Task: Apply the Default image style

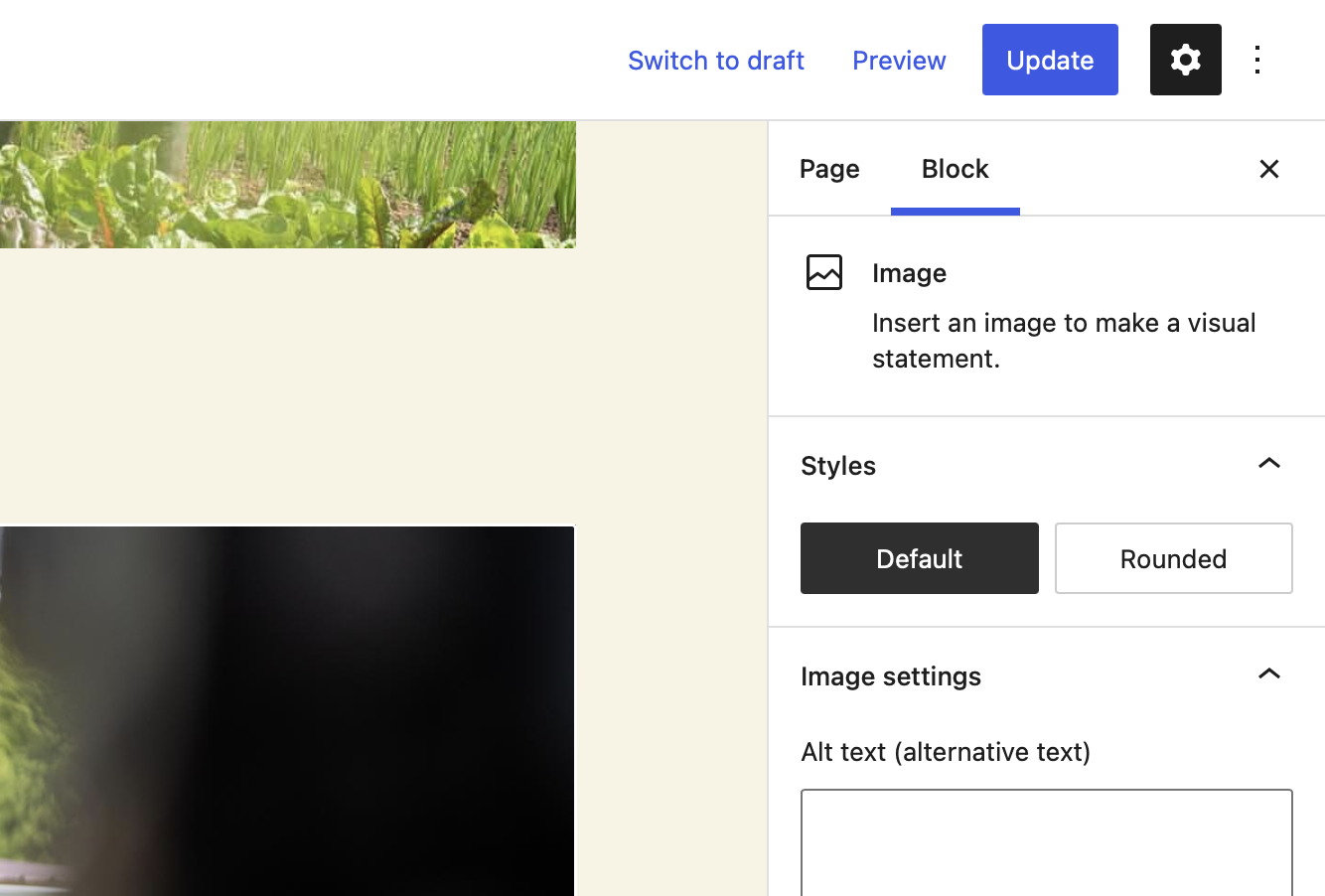Action: [919, 558]
